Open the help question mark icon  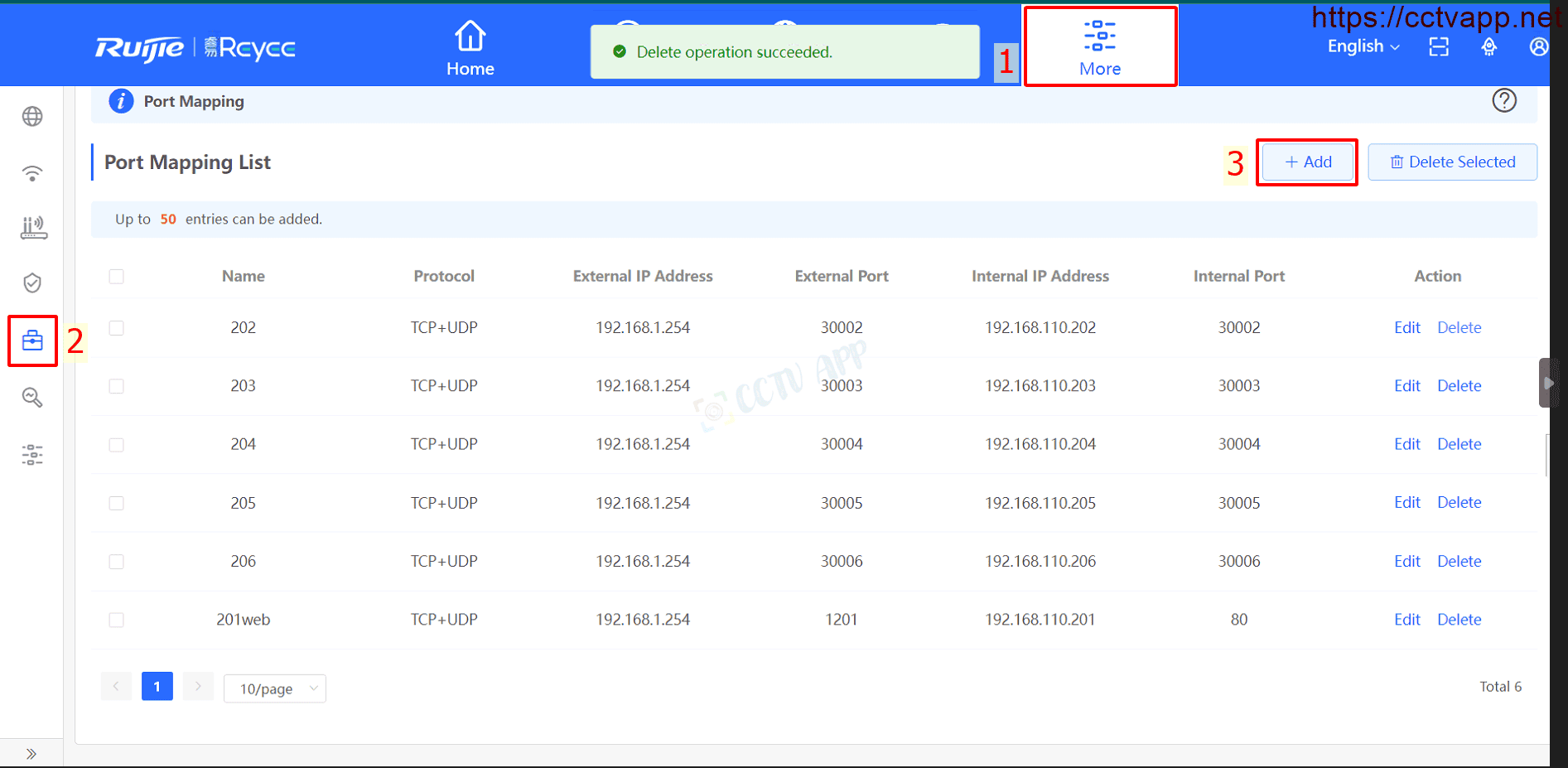tap(1503, 101)
